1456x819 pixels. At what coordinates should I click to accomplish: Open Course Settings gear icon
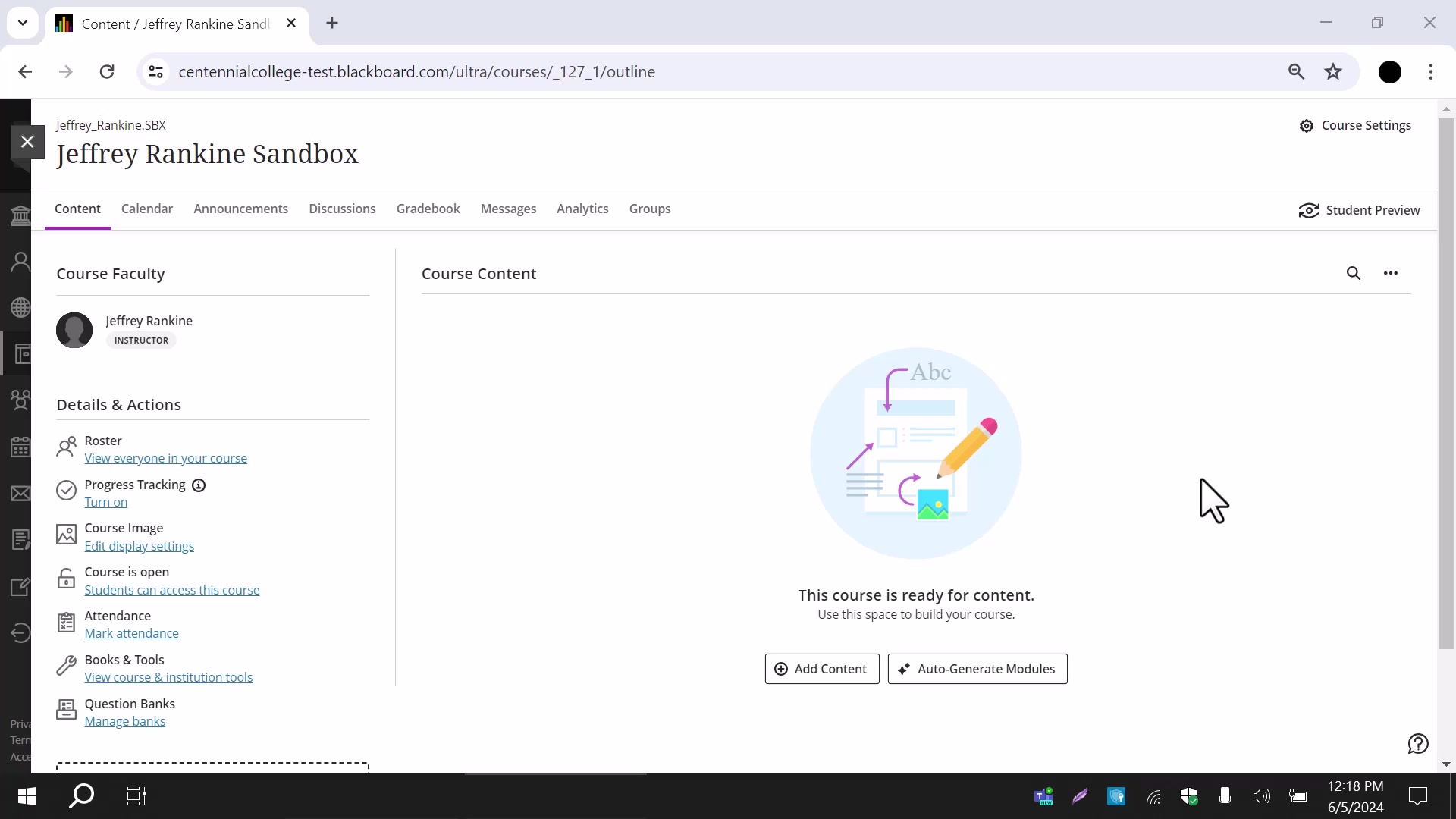(x=1306, y=126)
